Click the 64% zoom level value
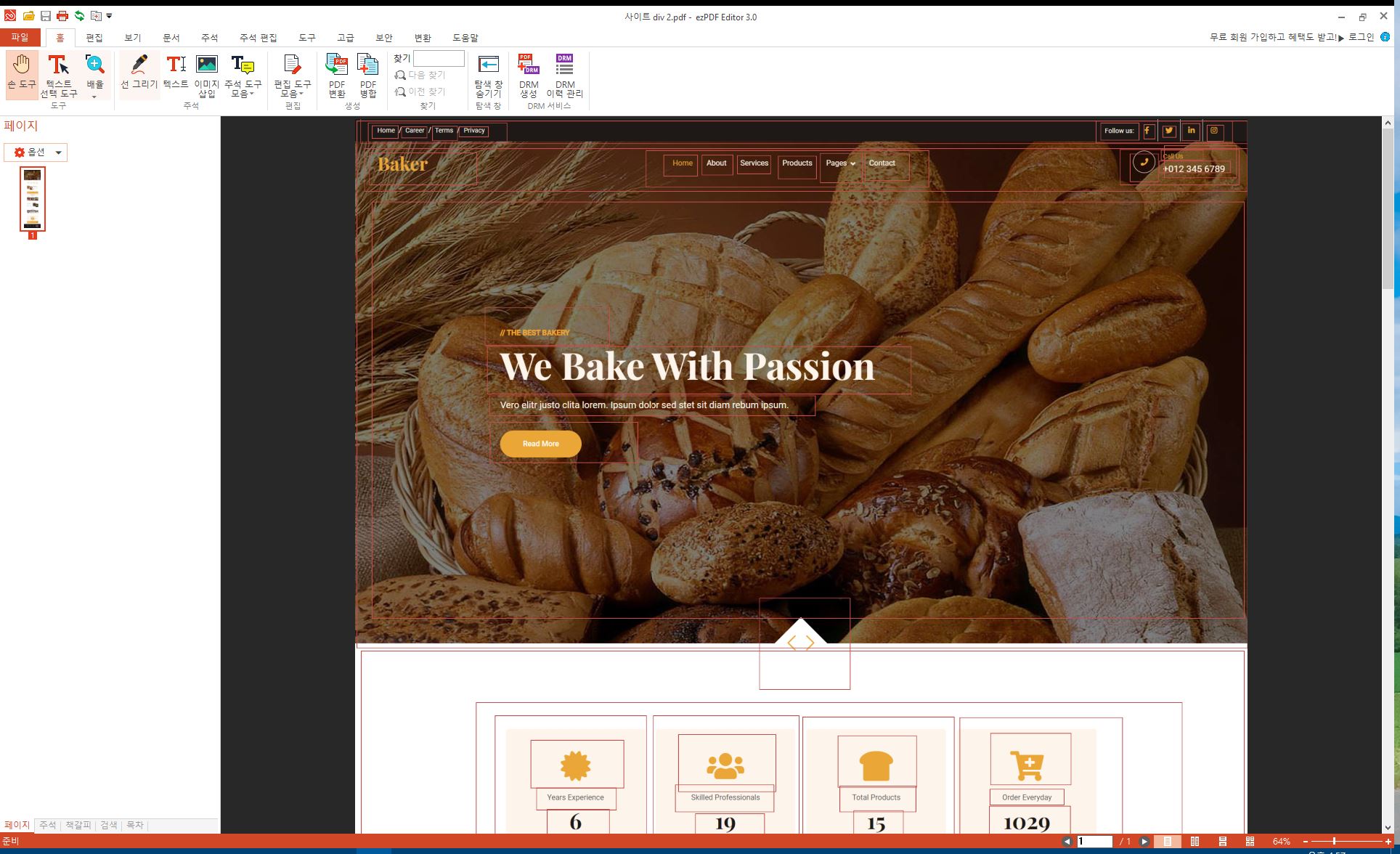The height and width of the screenshot is (854, 1400). [1281, 842]
